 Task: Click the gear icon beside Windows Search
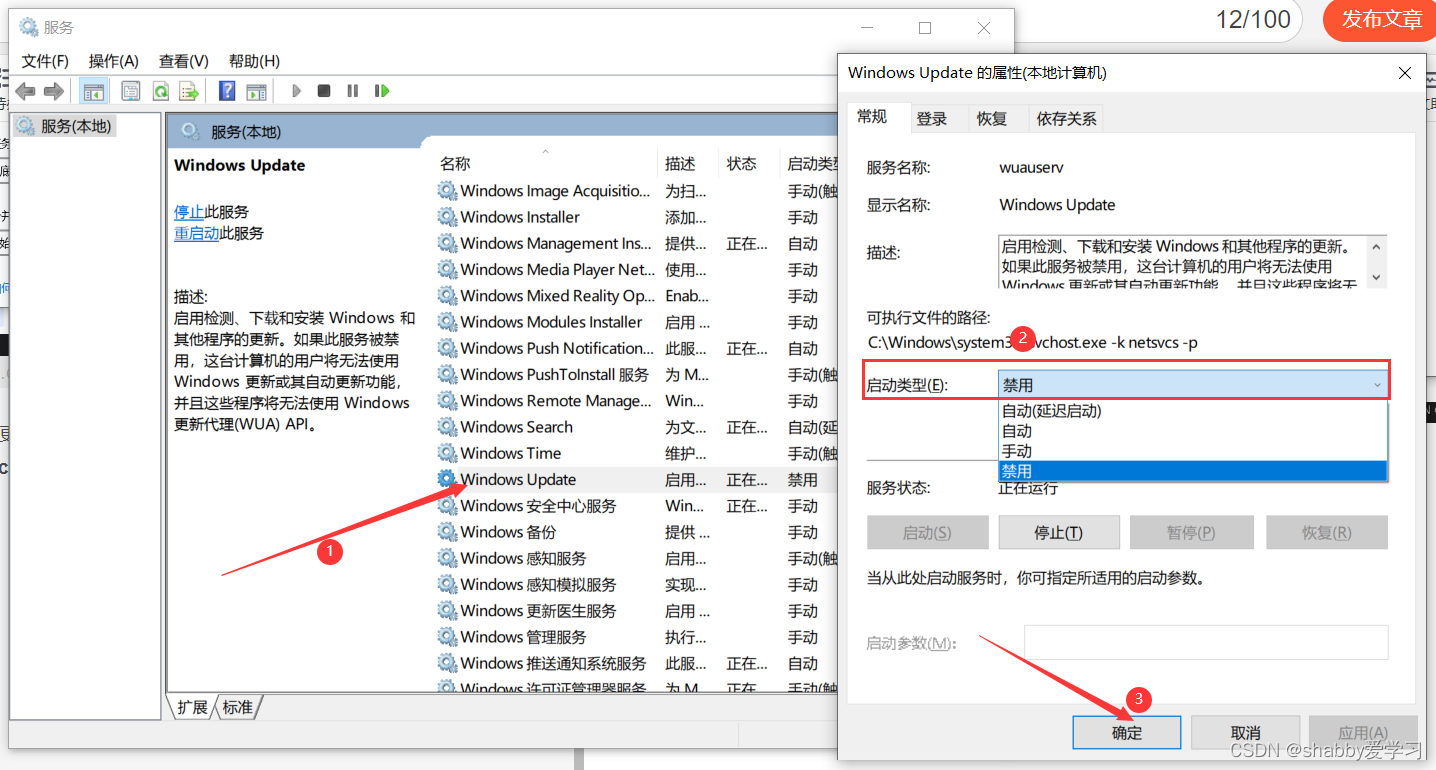(447, 427)
